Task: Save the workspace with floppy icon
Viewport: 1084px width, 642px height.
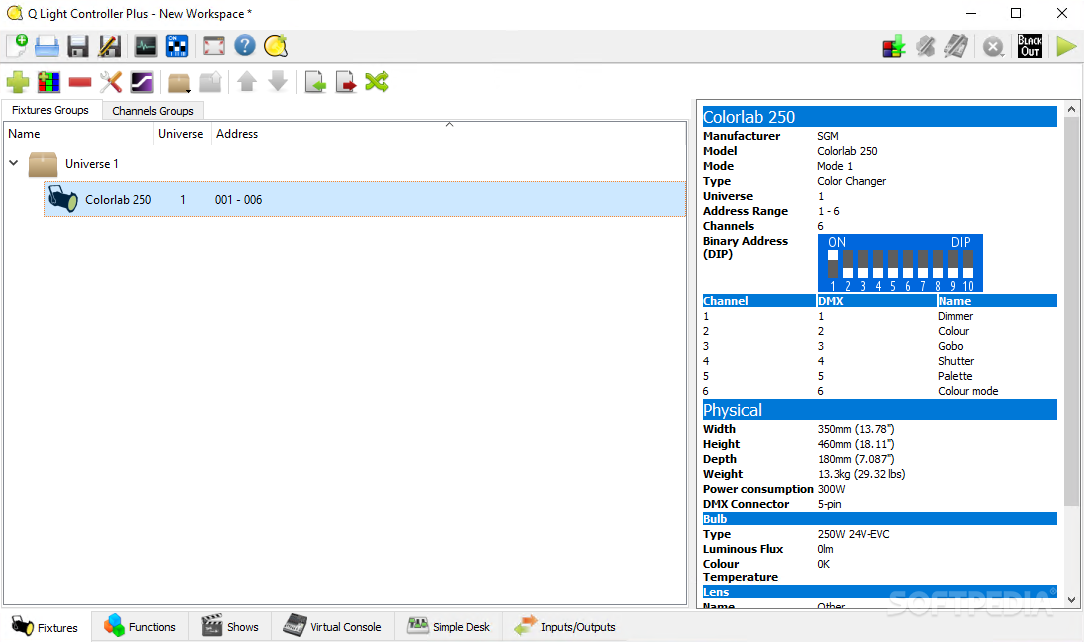Action: click(x=77, y=46)
